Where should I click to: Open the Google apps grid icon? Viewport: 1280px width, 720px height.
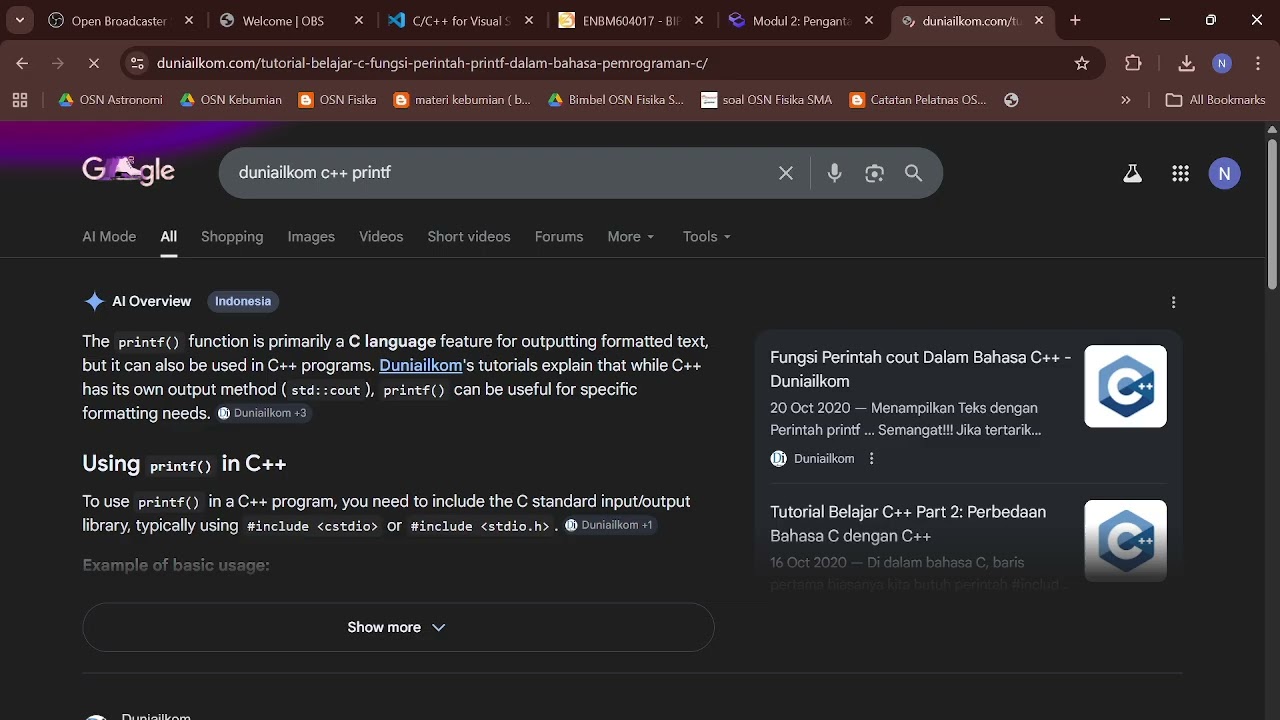(1180, 174)
